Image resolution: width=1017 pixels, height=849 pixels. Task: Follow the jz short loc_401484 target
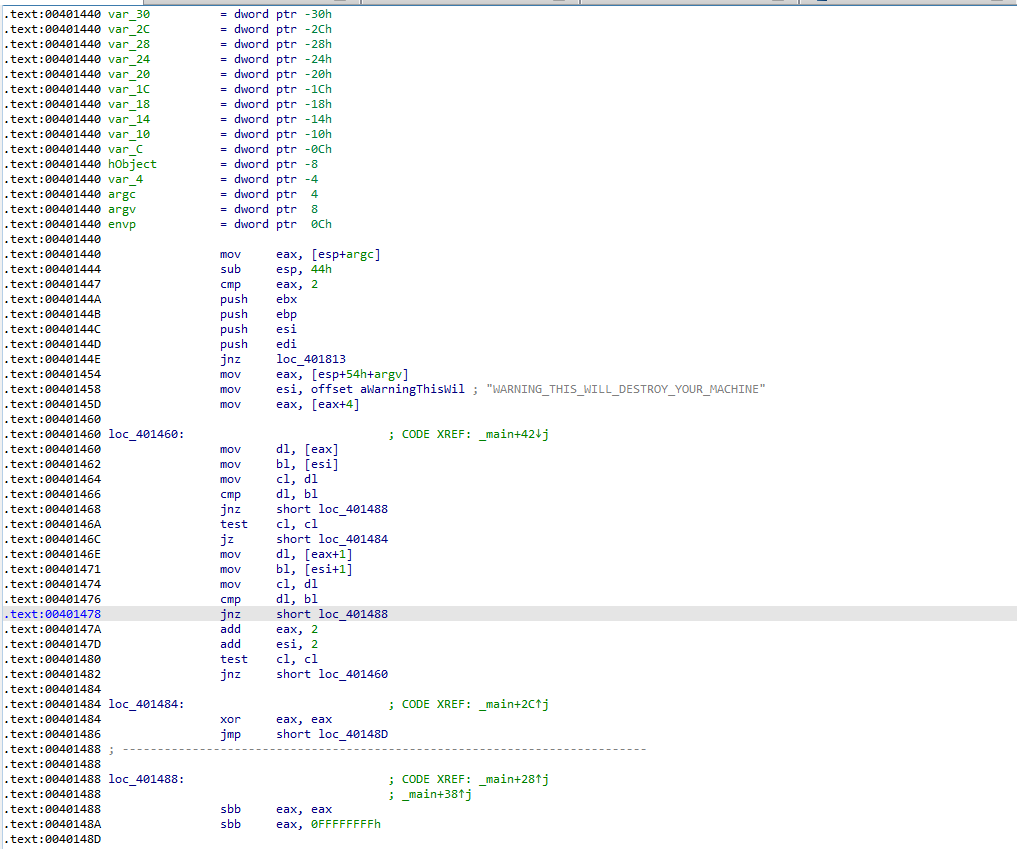tap(353, 539)
